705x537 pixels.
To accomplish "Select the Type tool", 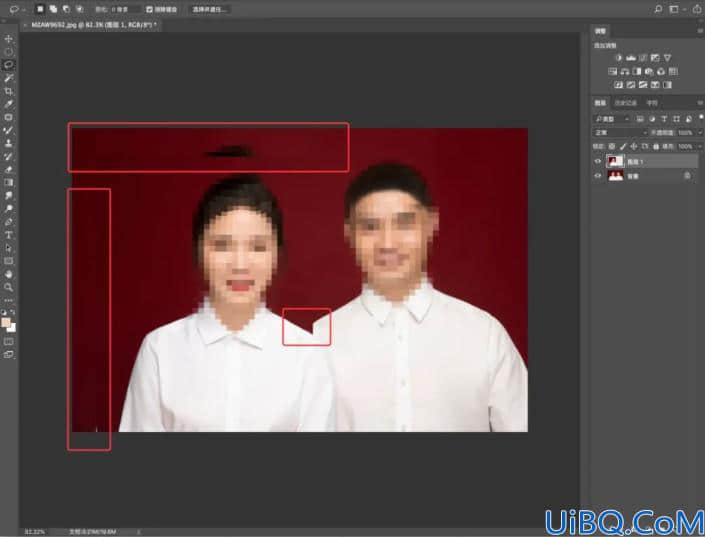I will 9,235.
